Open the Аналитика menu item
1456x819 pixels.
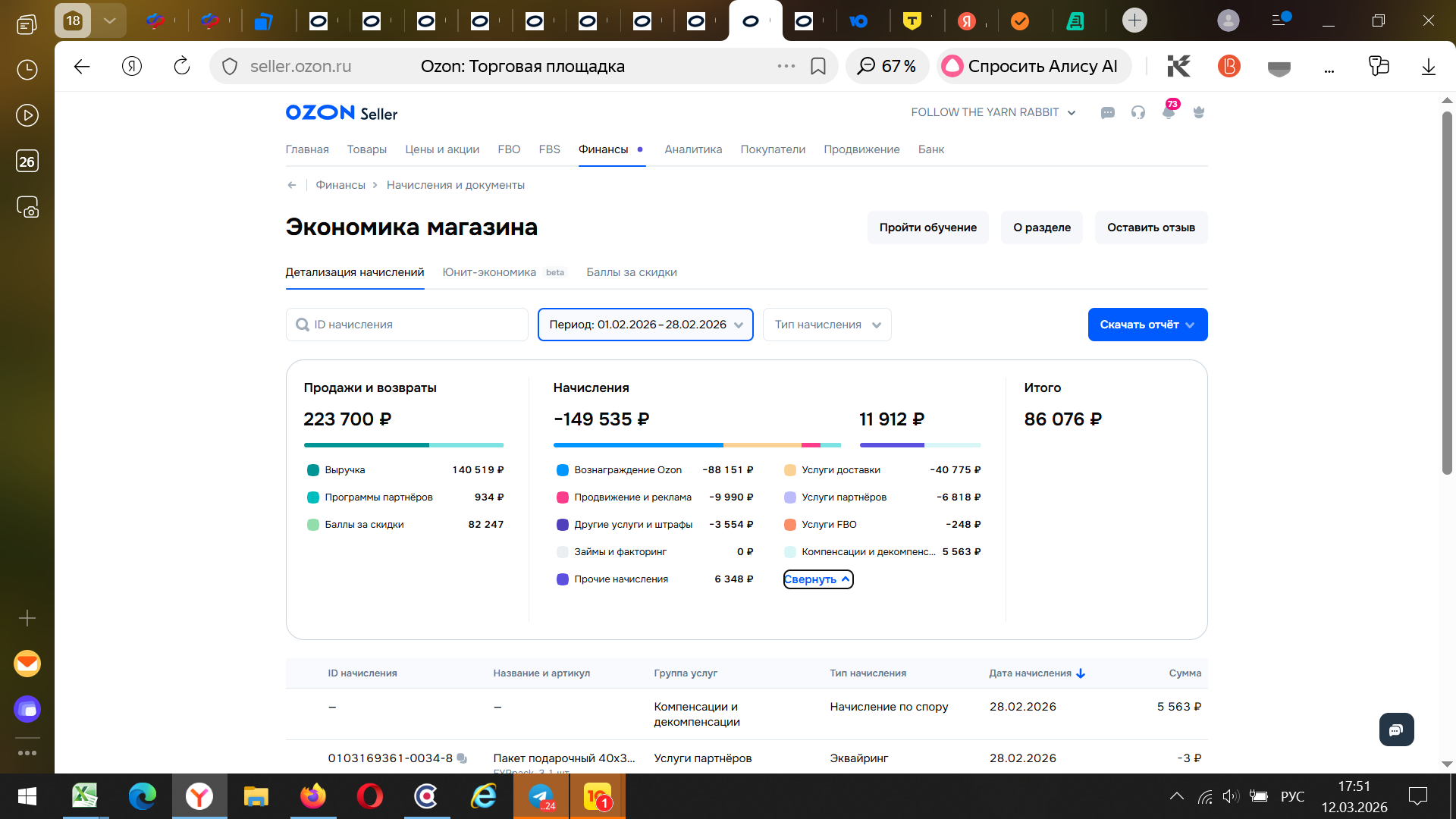tap(693, 149)
